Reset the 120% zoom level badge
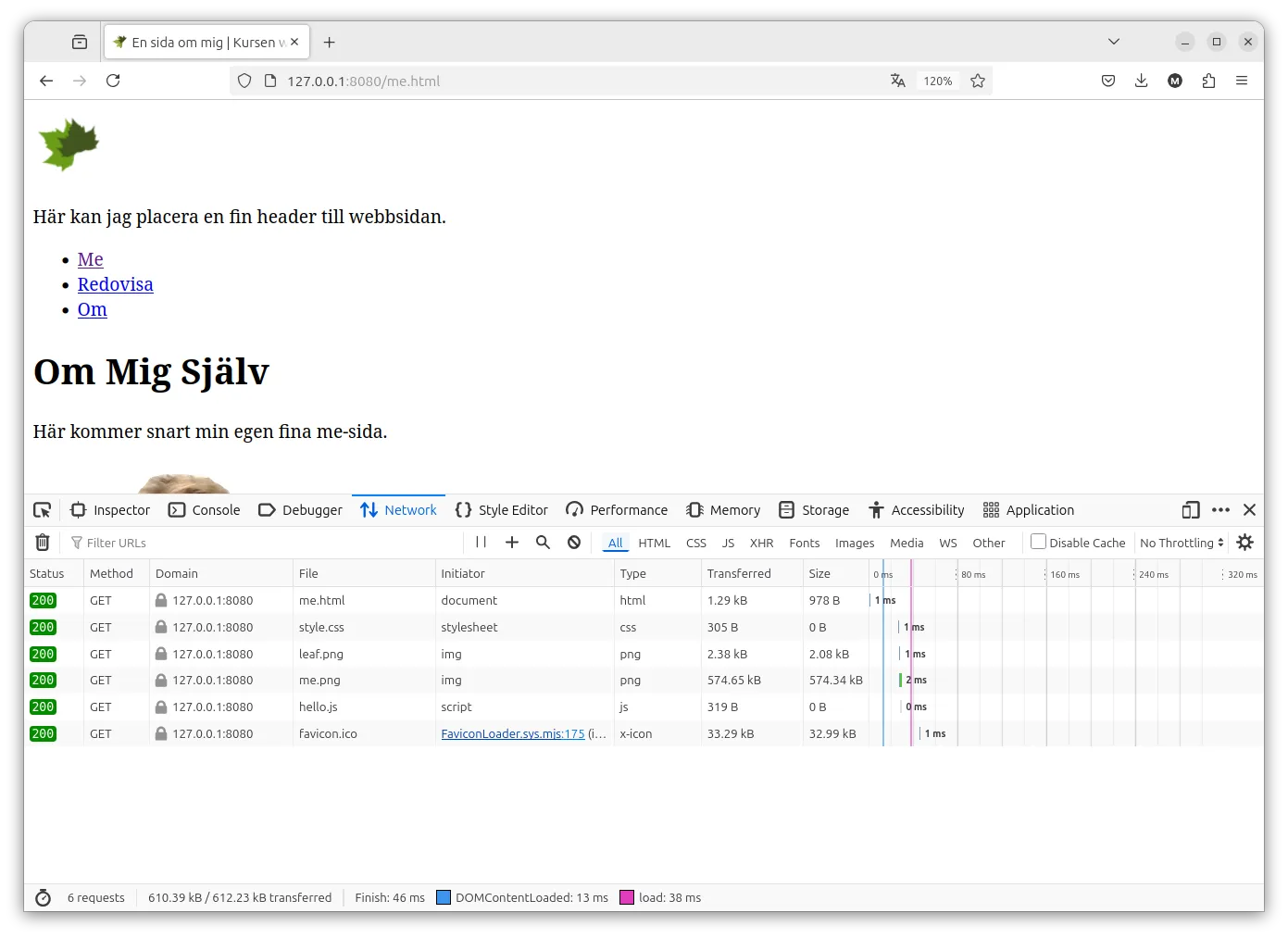1288x938 pixels. tap(938, 81)
